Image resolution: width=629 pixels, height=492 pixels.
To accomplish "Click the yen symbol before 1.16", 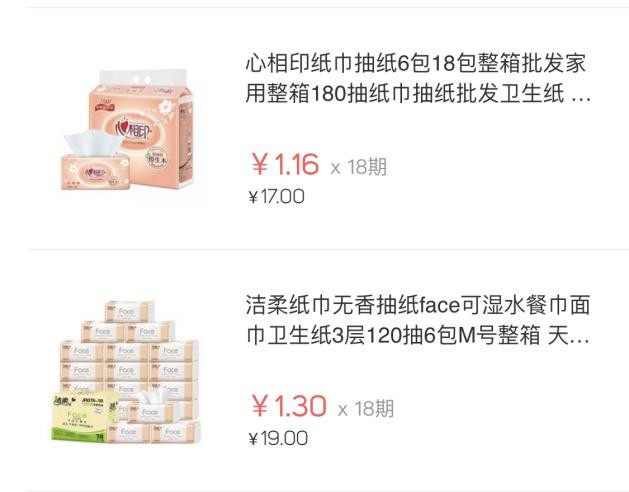I will (260, 165).
